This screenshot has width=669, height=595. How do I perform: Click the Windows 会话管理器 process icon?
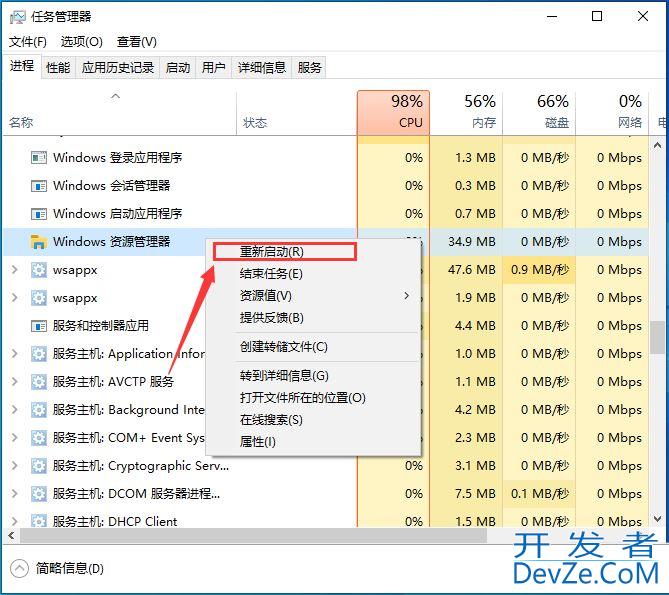(39, 186)
